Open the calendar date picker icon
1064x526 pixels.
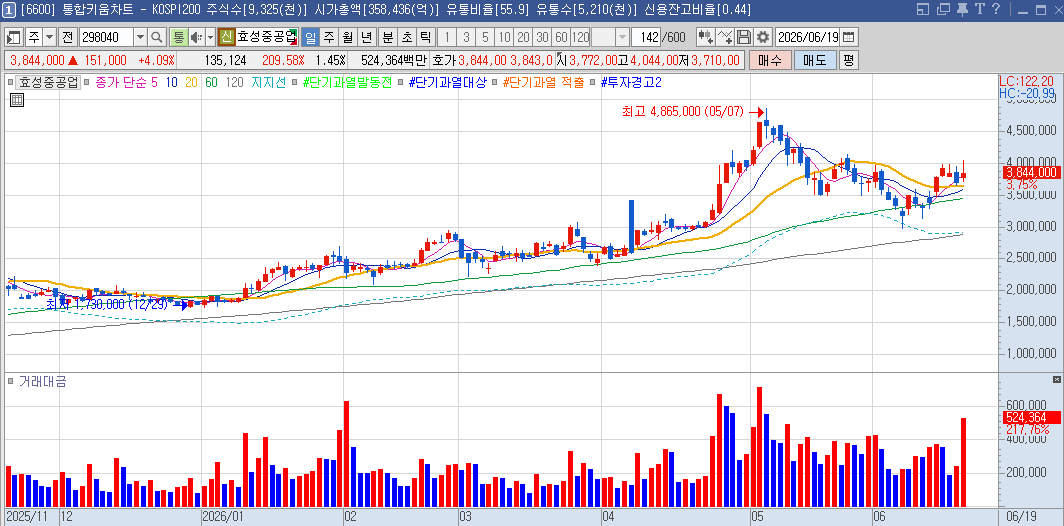coord(849,37)
